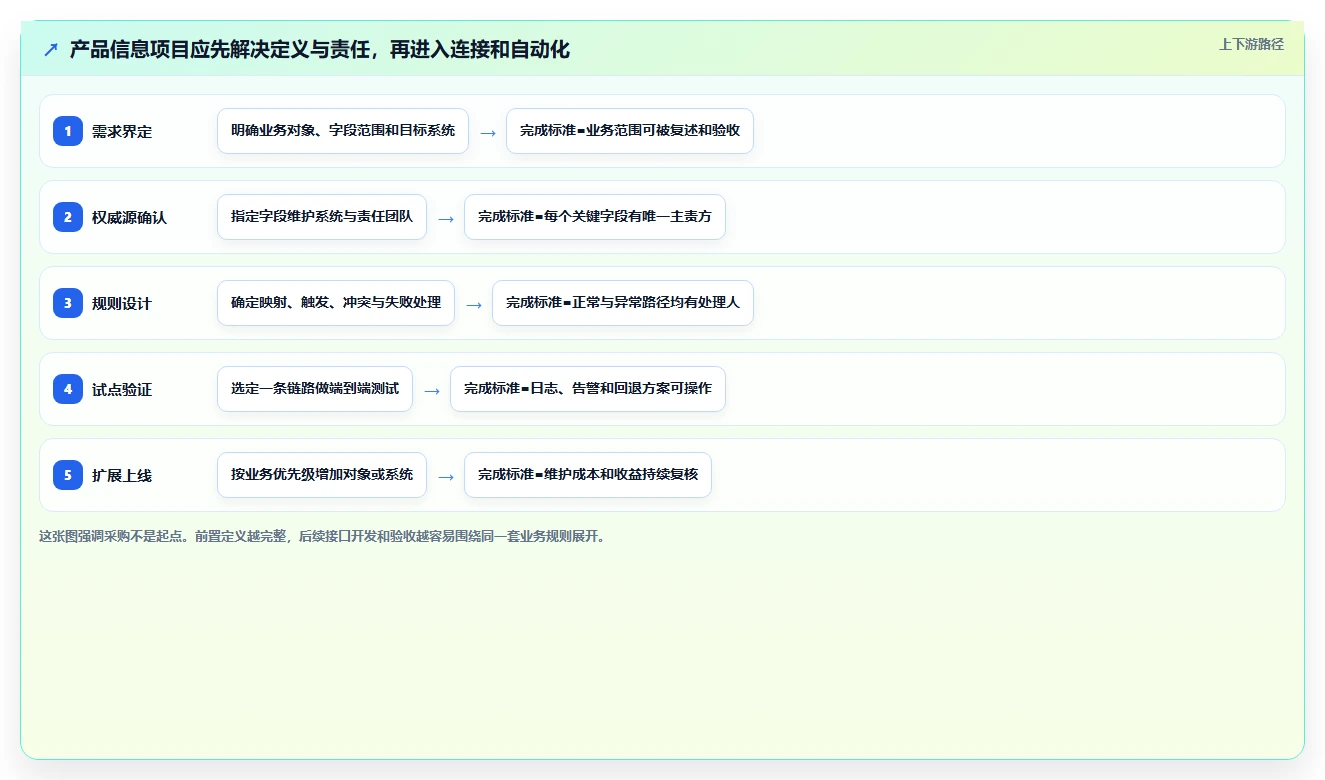Viewport: 1325px width, 780px height.
Task: Open the 指定字段维护系统与责任团队 card
Action: point(322,217)
